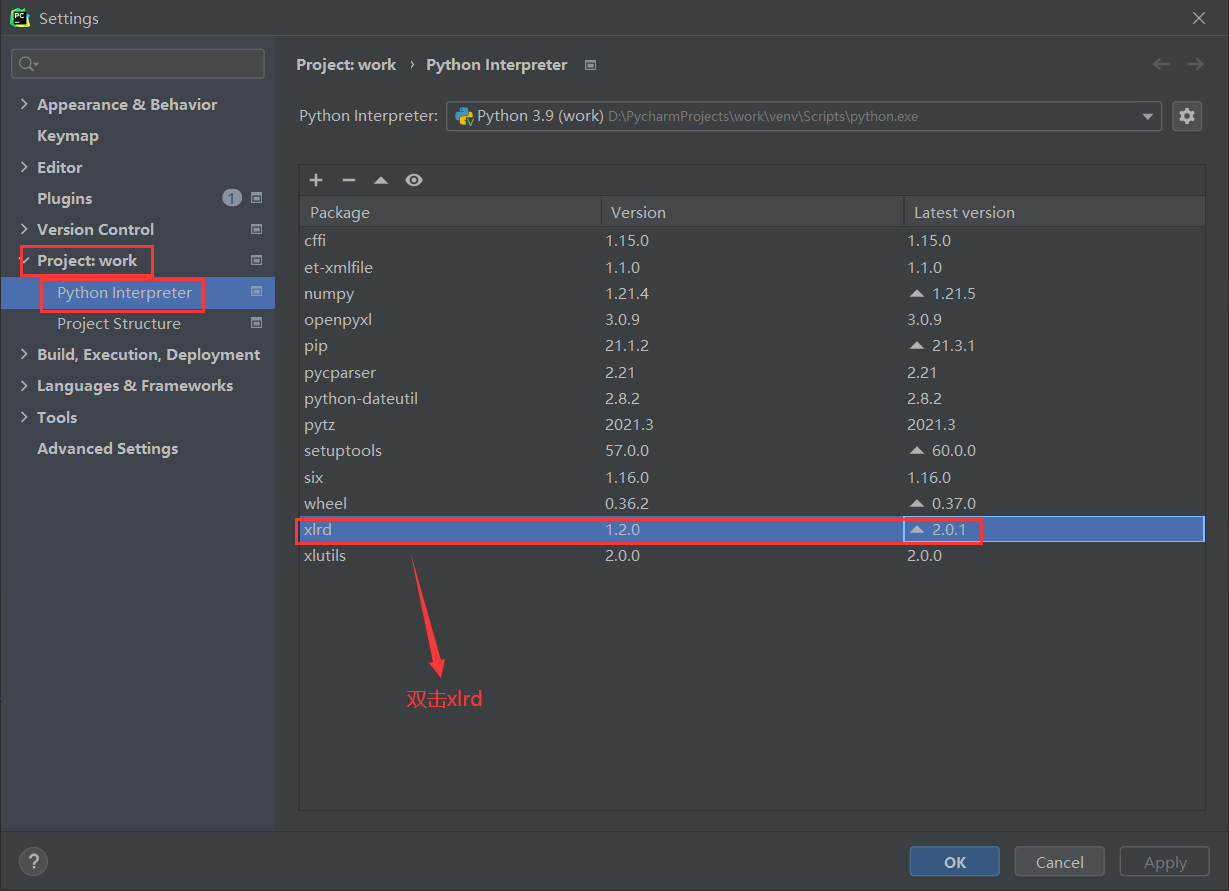Click the forward navigation arrow

coord(1195,64)
